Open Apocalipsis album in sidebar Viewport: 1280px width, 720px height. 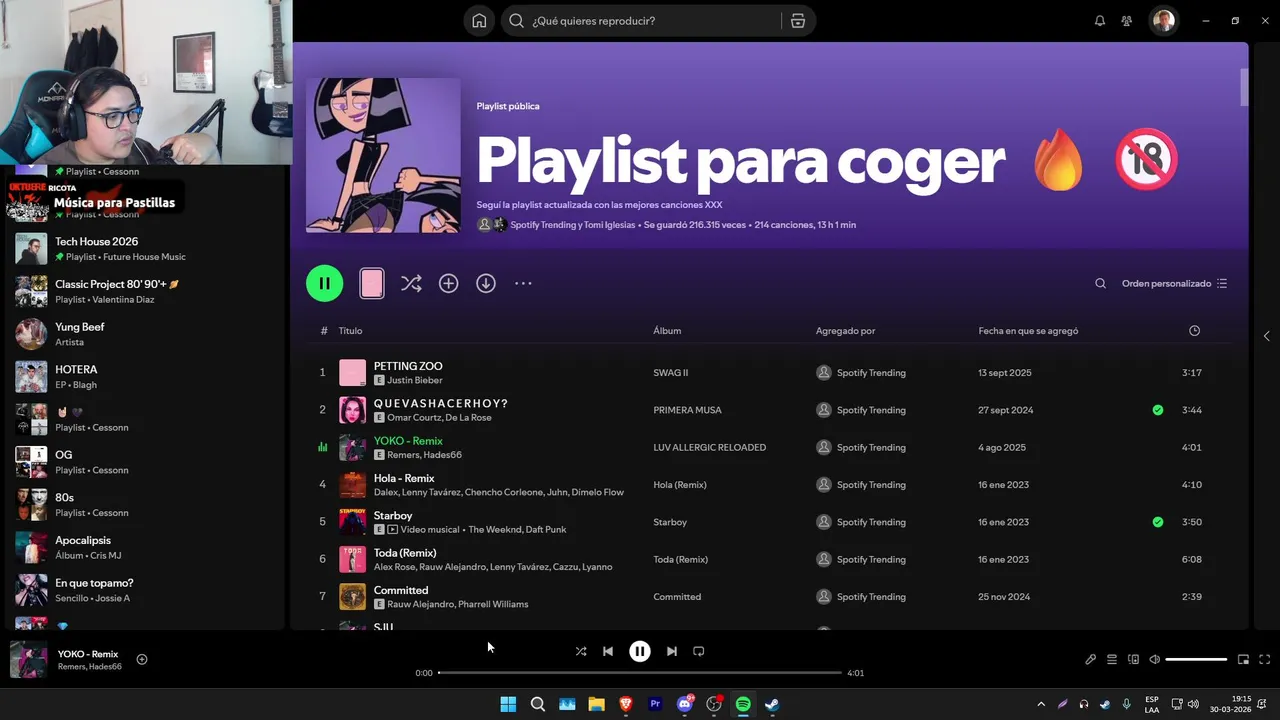click(145, 547)
